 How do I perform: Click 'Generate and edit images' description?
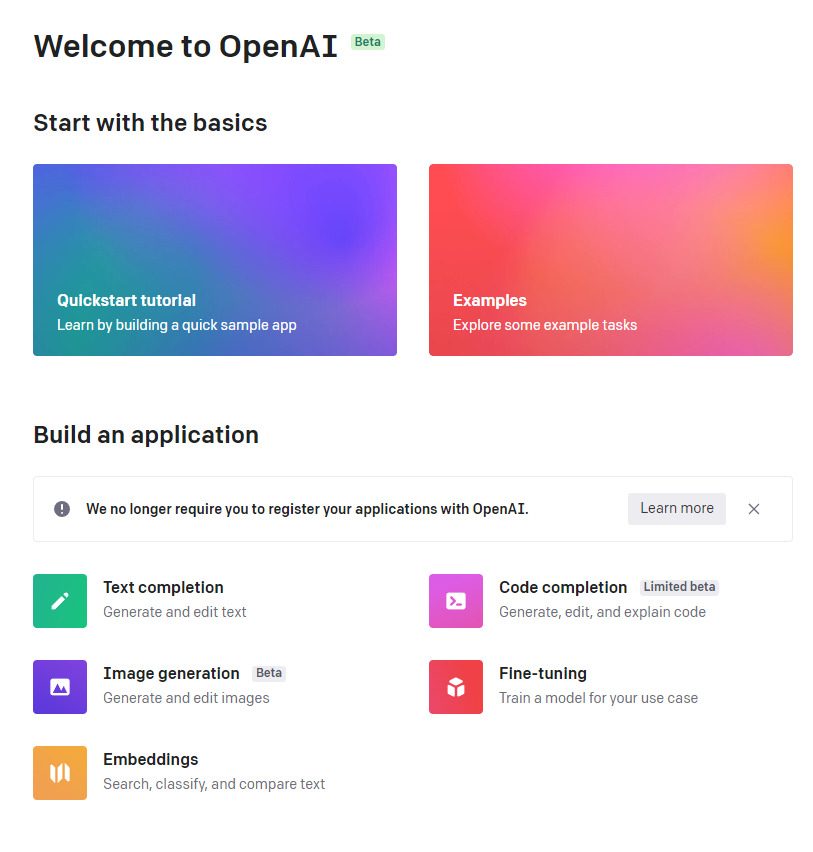[186, 698]
